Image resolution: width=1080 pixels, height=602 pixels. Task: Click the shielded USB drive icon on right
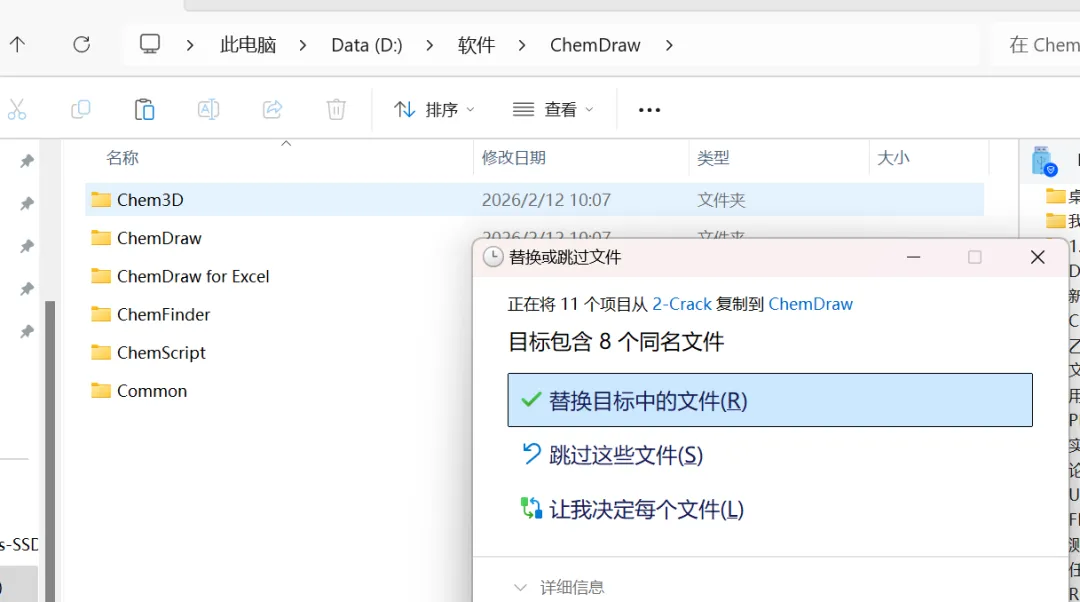click(x=1043, y=161)
